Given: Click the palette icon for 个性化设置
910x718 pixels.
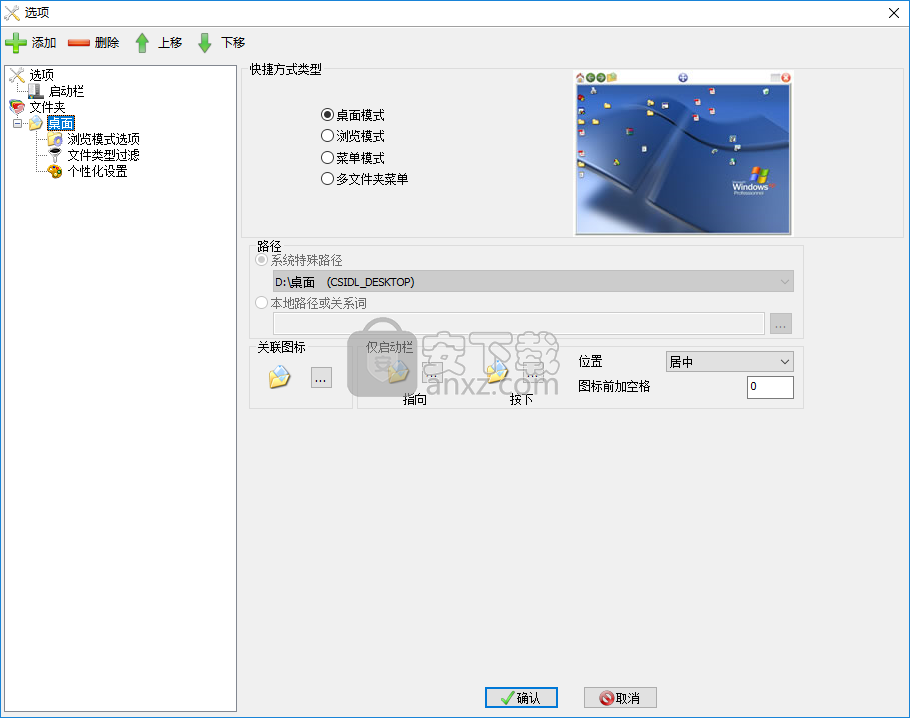Looking at the screenshot, I should click(55, 171).
